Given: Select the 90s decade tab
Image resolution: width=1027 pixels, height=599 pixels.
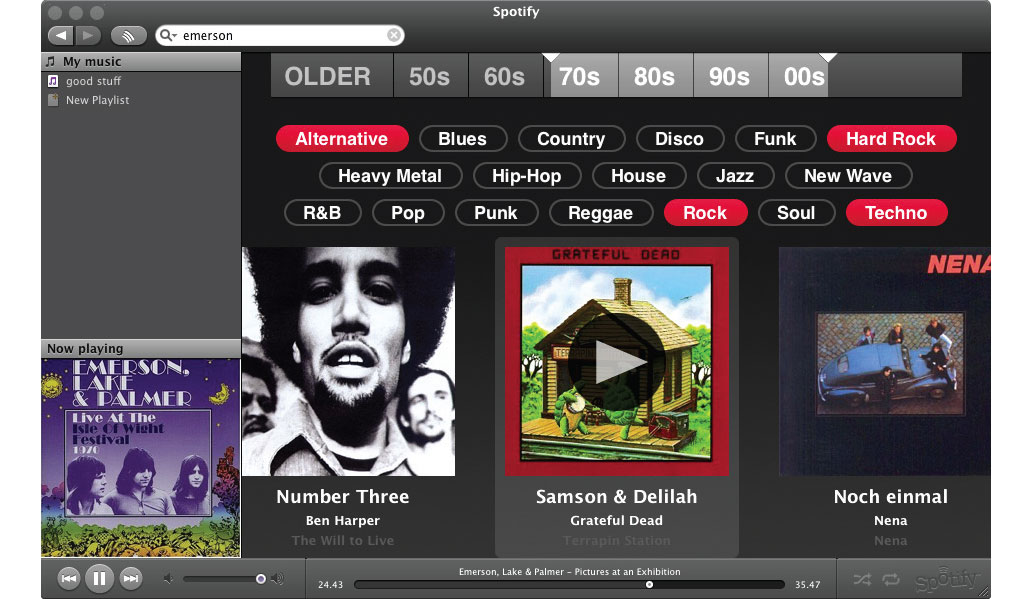Looking at the screenshot, I should 730,76.
